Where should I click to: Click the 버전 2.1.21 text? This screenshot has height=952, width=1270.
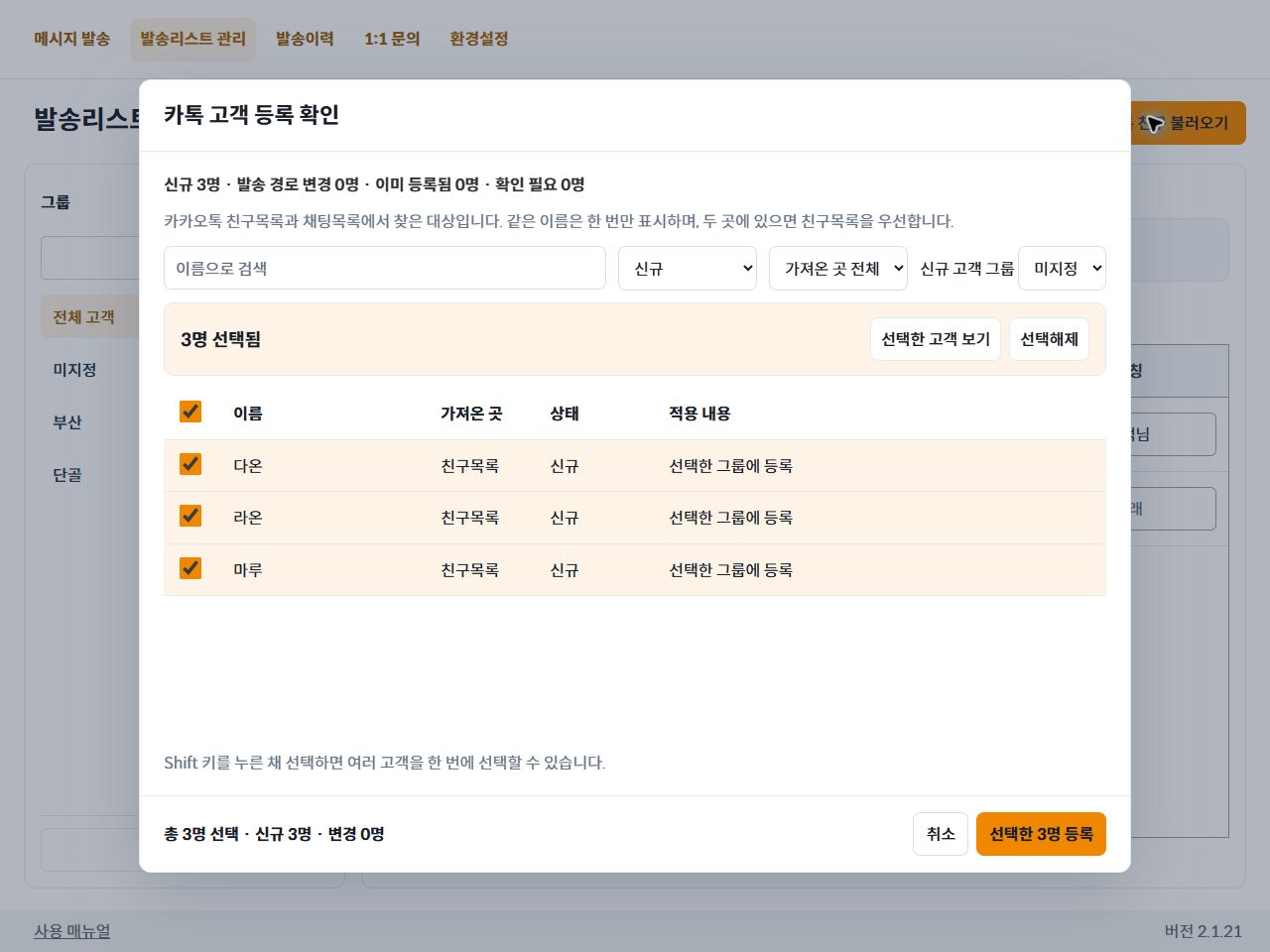1204,931
